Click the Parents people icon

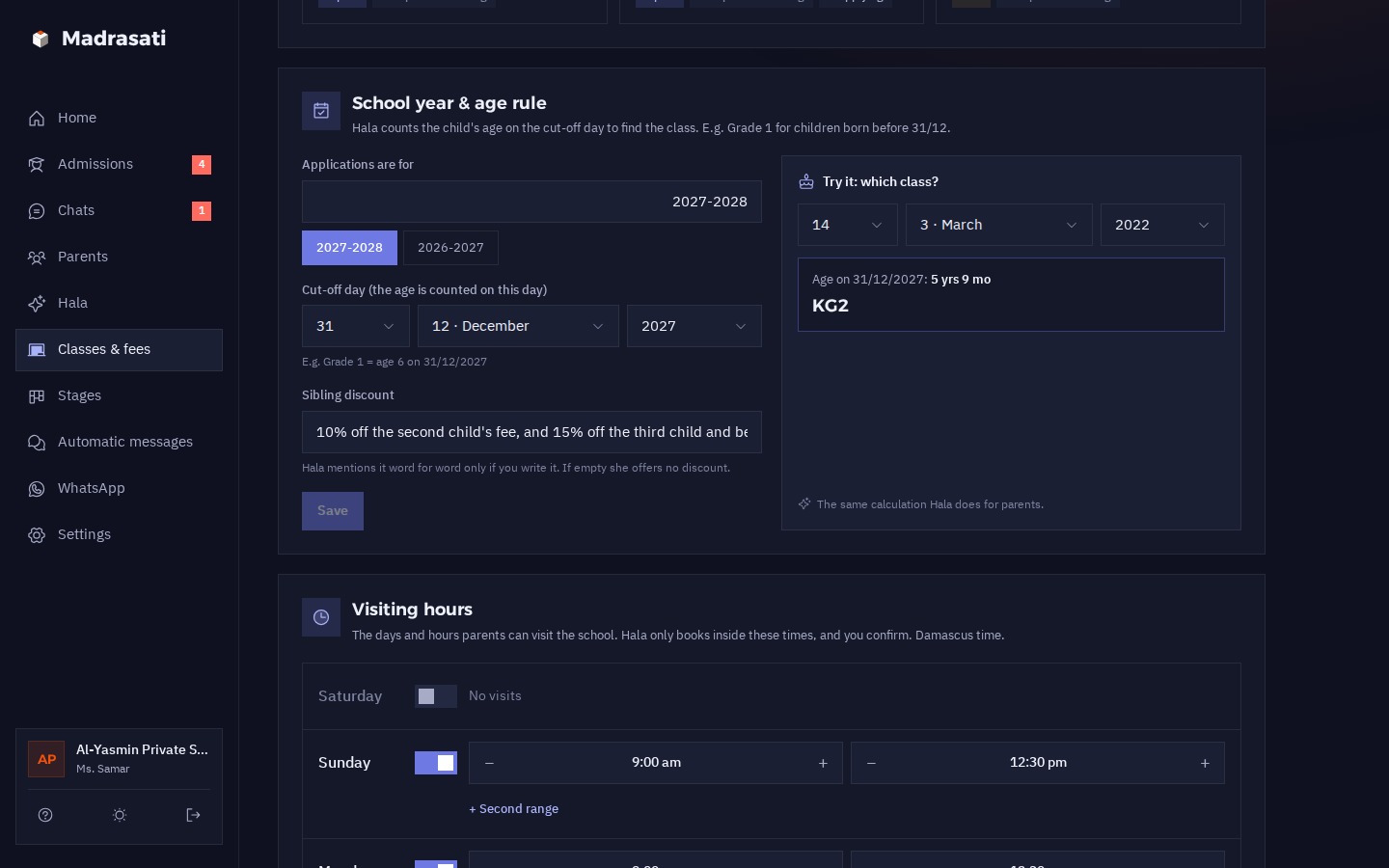[x=37, y=258]
